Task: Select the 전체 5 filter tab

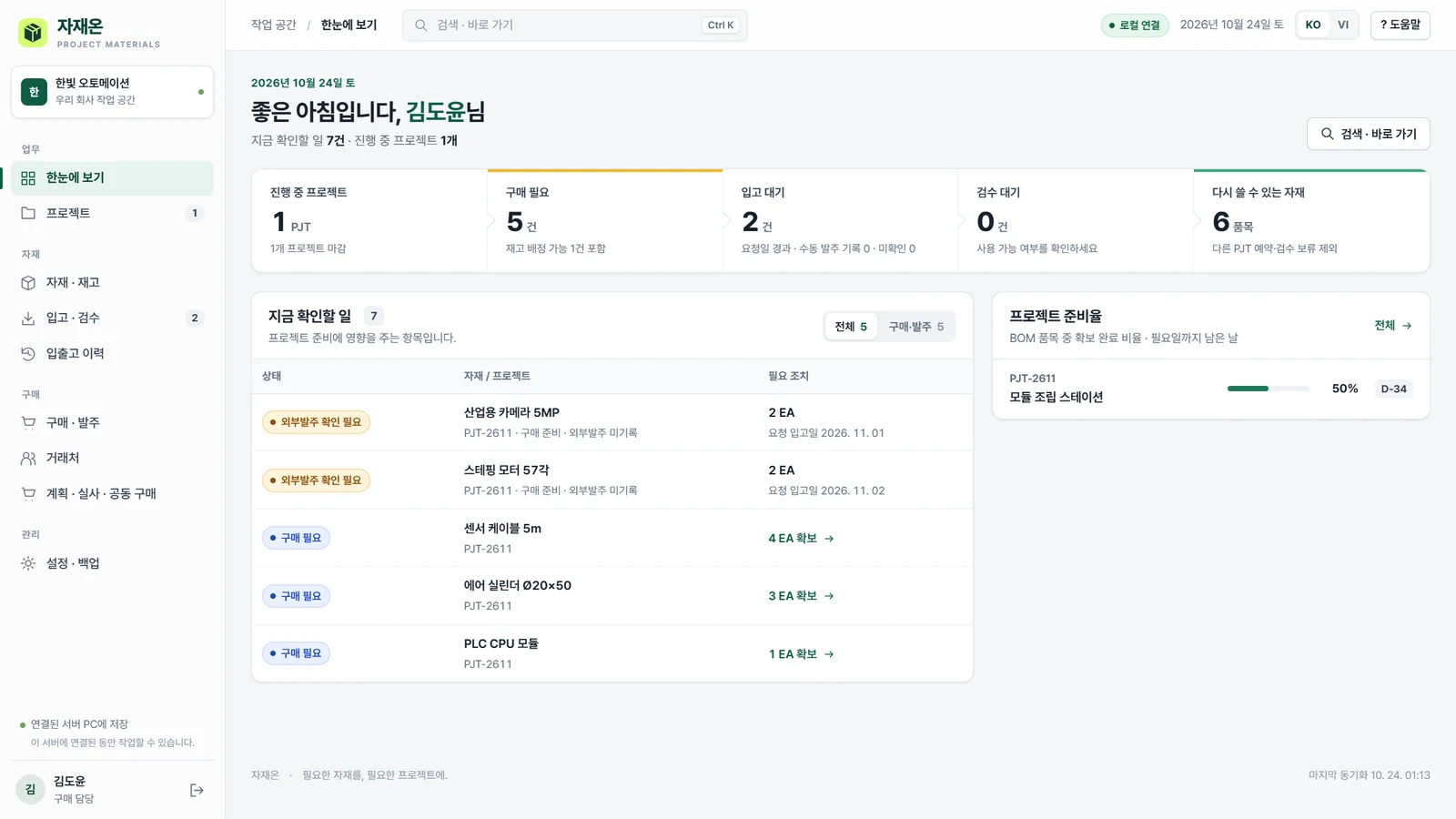Action: coord(852,327)
